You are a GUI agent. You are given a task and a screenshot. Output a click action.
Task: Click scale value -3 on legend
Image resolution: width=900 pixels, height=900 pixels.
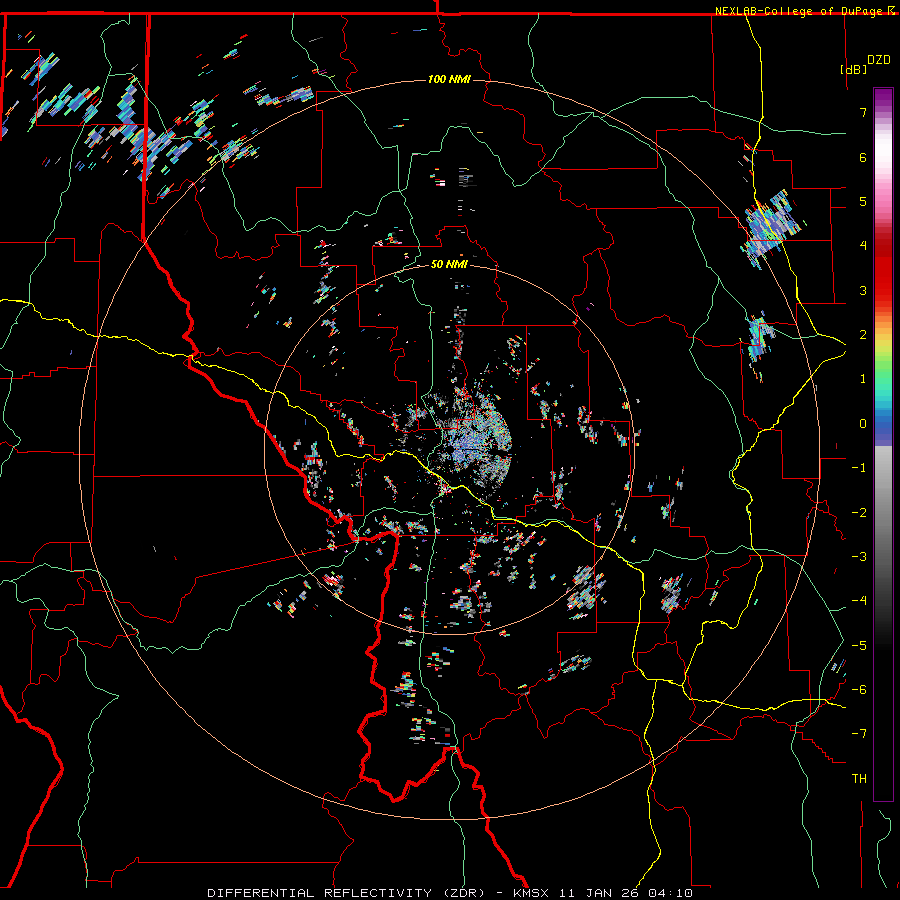coord(859,557)
